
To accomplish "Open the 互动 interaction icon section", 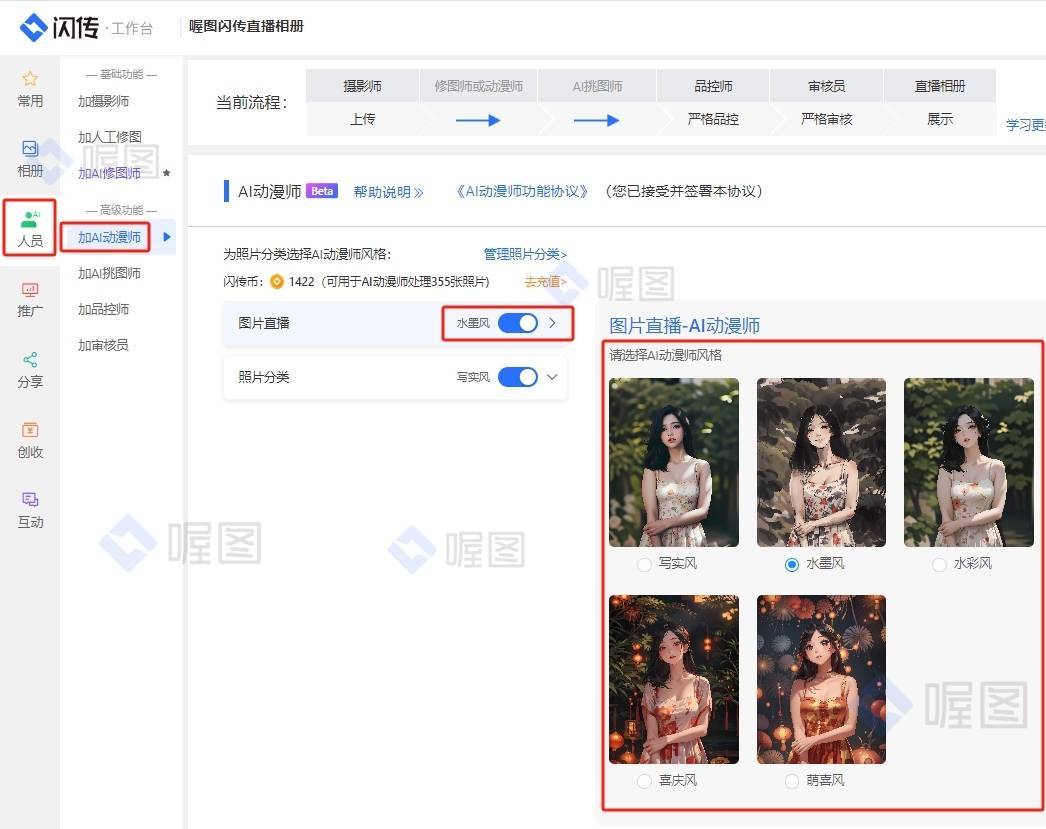I will [30, 510].
